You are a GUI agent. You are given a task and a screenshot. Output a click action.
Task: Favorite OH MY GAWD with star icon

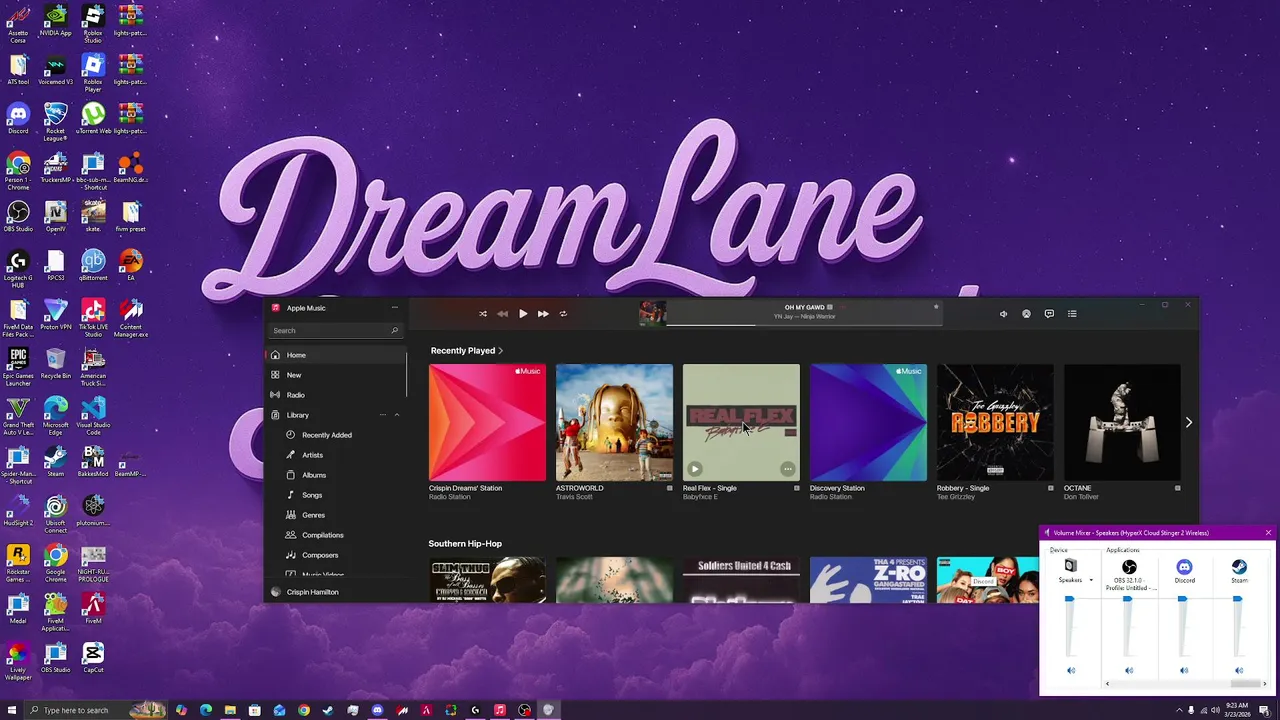pos(936,307)
